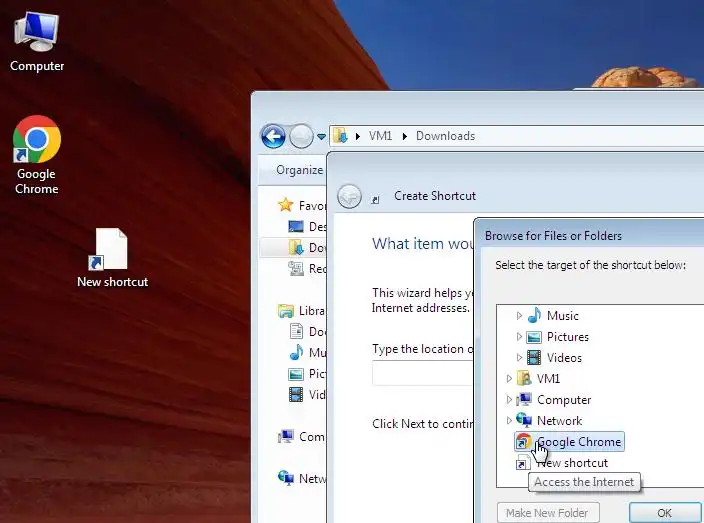Select the Google Chrome desktop shortcut
704x523 pixels.
36,154
